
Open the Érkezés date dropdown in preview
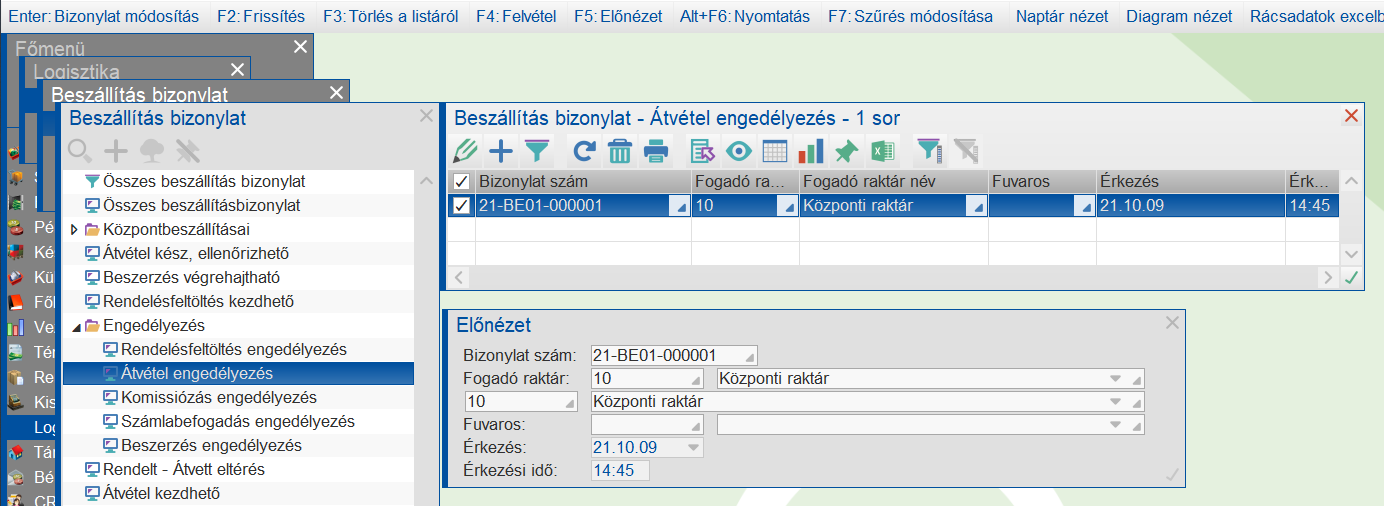tap(694, 447)
